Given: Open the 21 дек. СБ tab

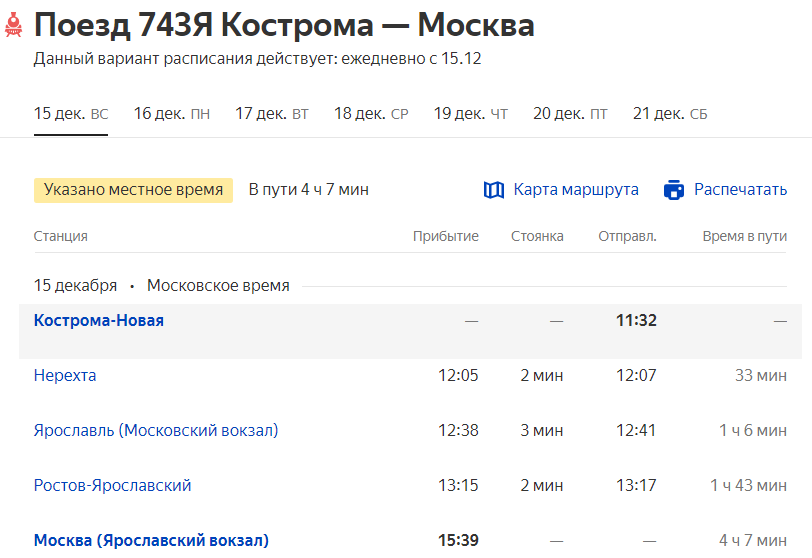Looking at the screenshot, I should (x=670, y=114).
